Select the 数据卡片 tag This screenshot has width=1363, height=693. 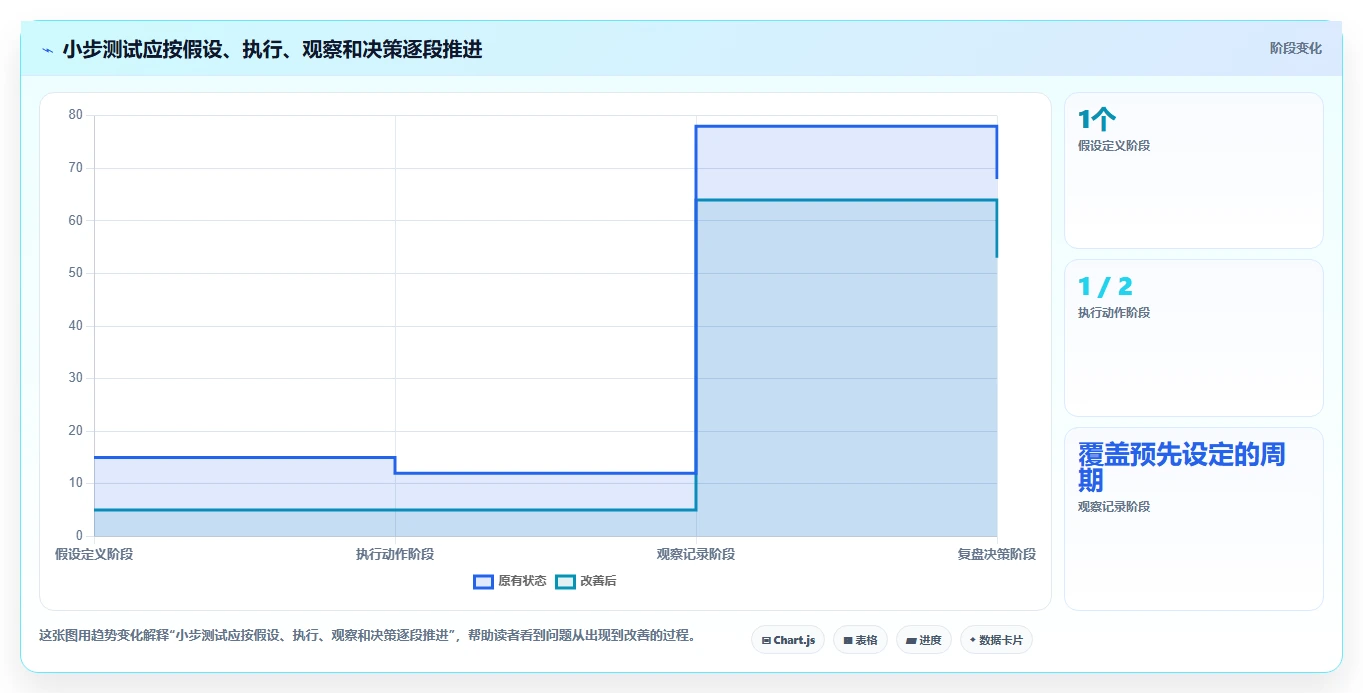pyautogui.click(x=996, y=640)
